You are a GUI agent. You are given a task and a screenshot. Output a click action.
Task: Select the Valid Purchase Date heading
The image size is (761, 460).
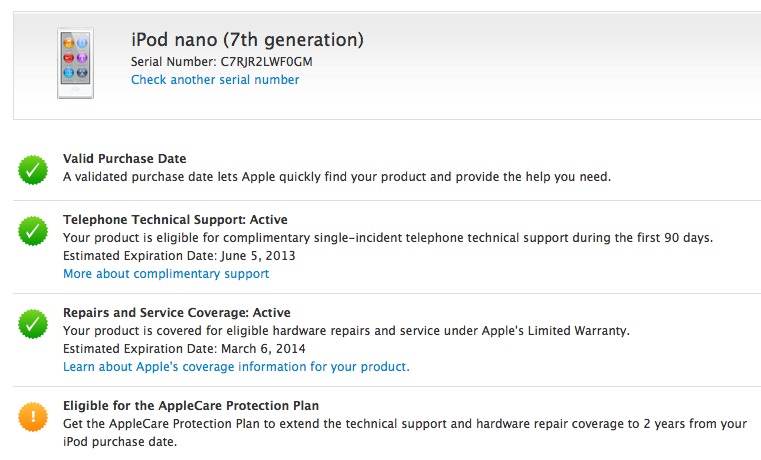[125, 159]
